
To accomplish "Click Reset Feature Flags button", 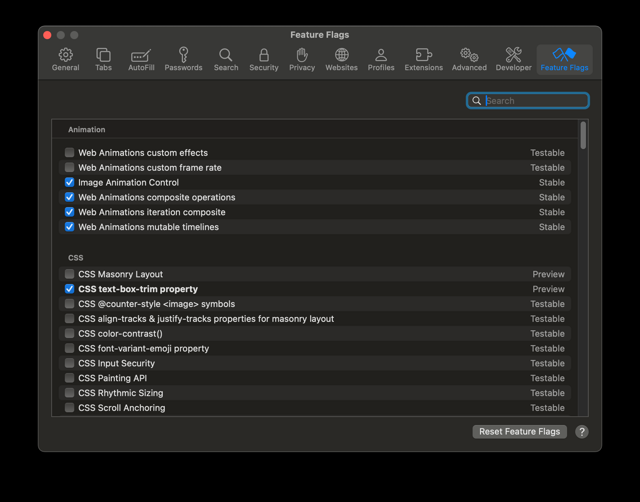I will coord(519,431).
